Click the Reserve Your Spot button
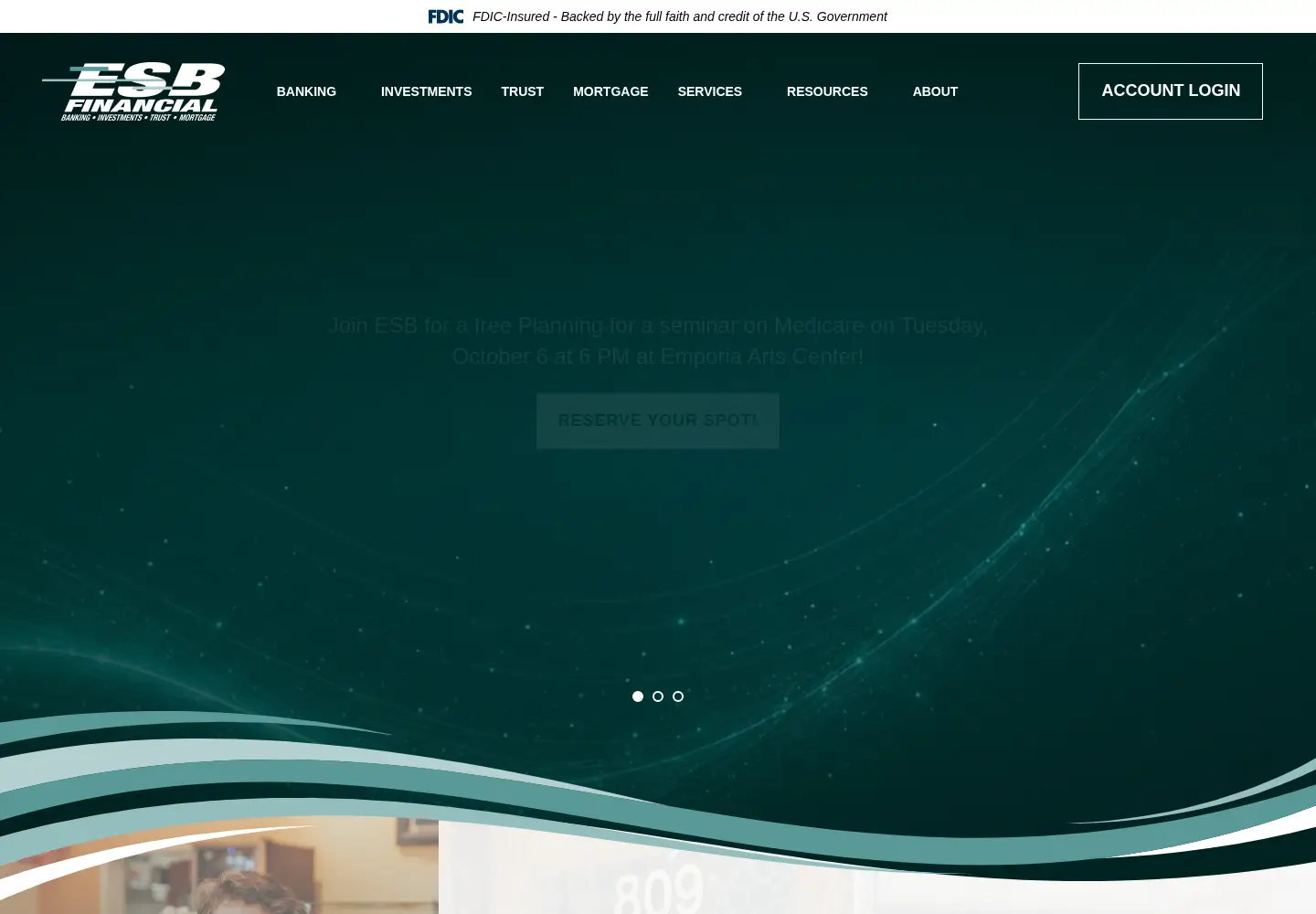 pos(658,420)
